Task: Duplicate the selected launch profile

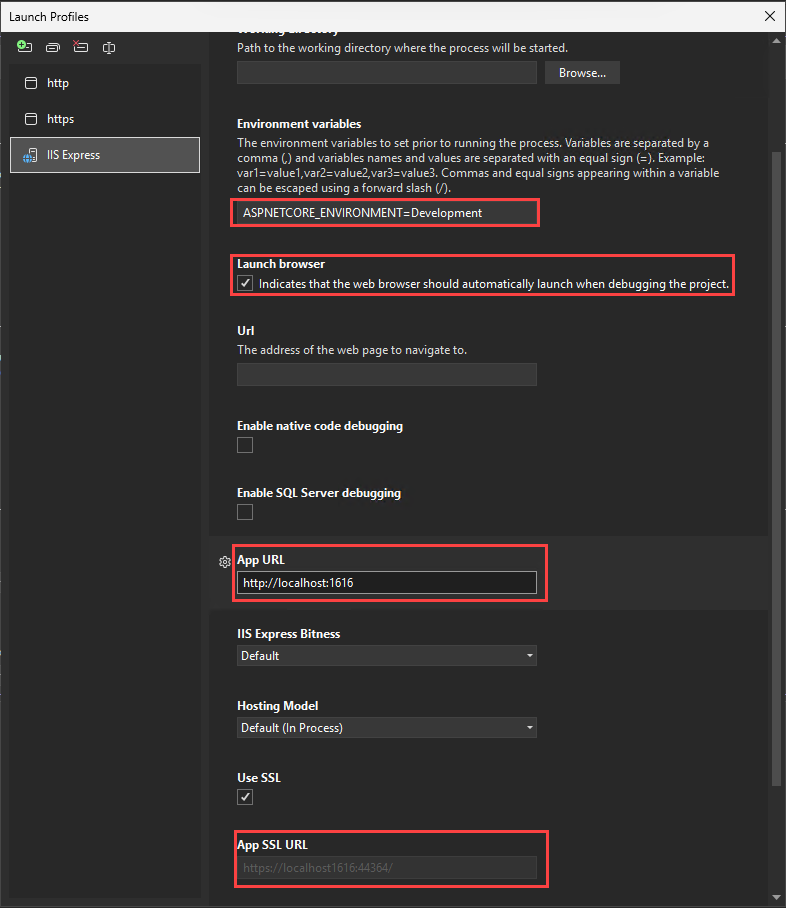Action: (52, 47)
